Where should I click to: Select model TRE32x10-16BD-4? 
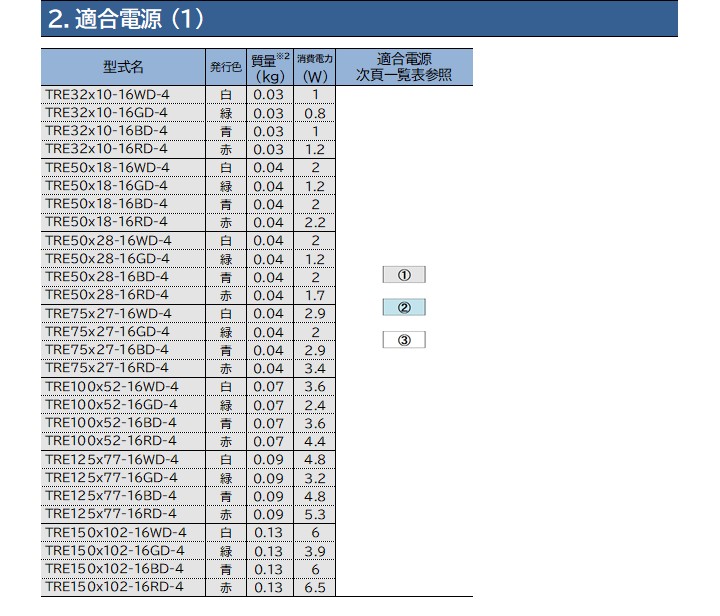107,131
